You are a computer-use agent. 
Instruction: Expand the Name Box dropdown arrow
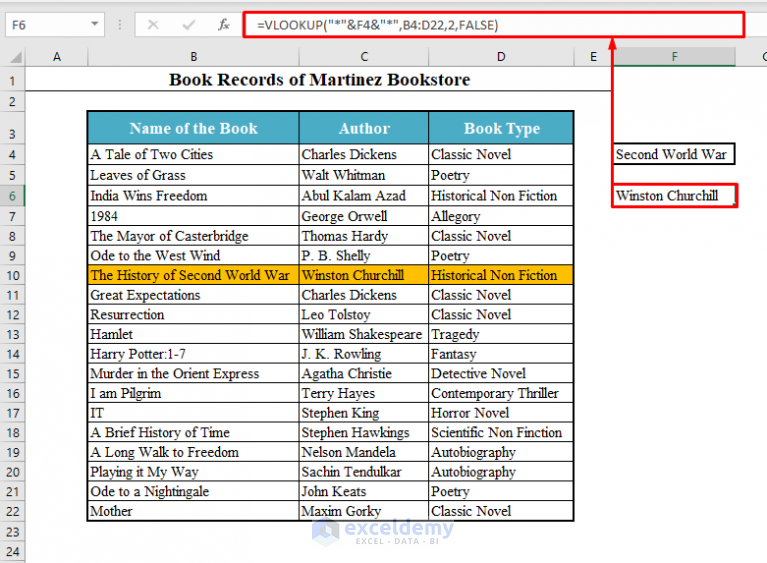coord(95,24)
